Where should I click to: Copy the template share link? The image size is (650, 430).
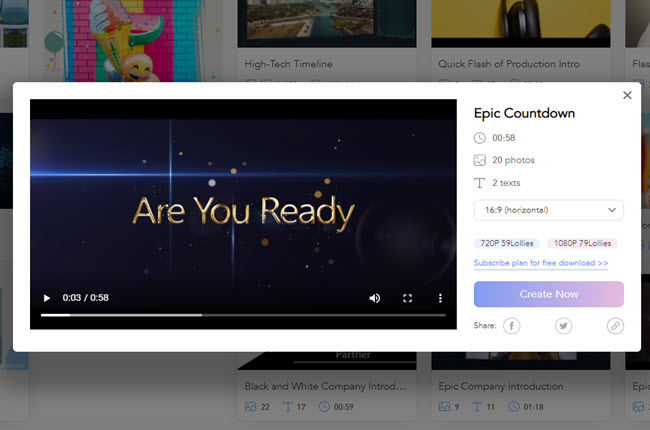[615, 326]
